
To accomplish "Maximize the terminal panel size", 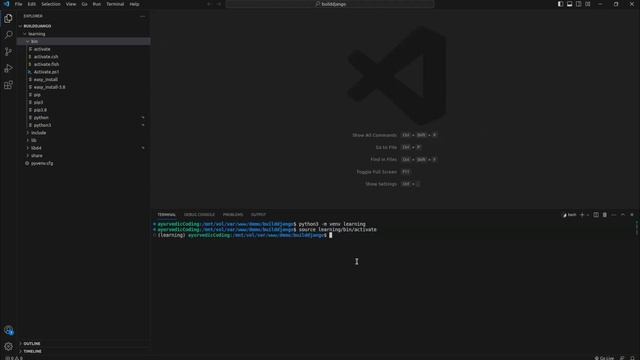I will (x=623, y=215).
